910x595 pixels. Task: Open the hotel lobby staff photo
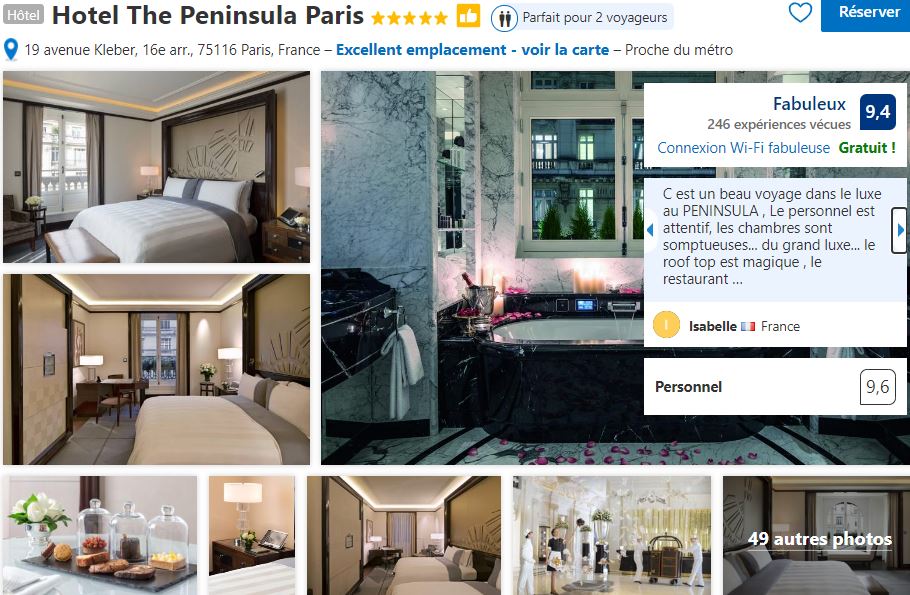click(x=612, y=536)
